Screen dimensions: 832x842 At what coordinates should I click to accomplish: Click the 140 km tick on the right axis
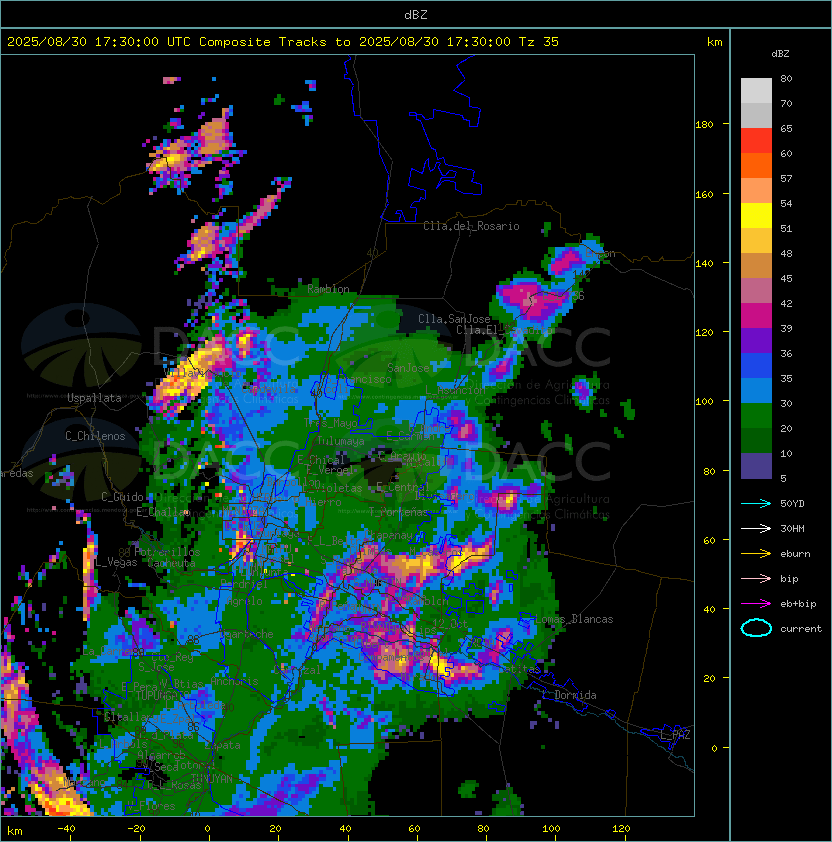704,263
